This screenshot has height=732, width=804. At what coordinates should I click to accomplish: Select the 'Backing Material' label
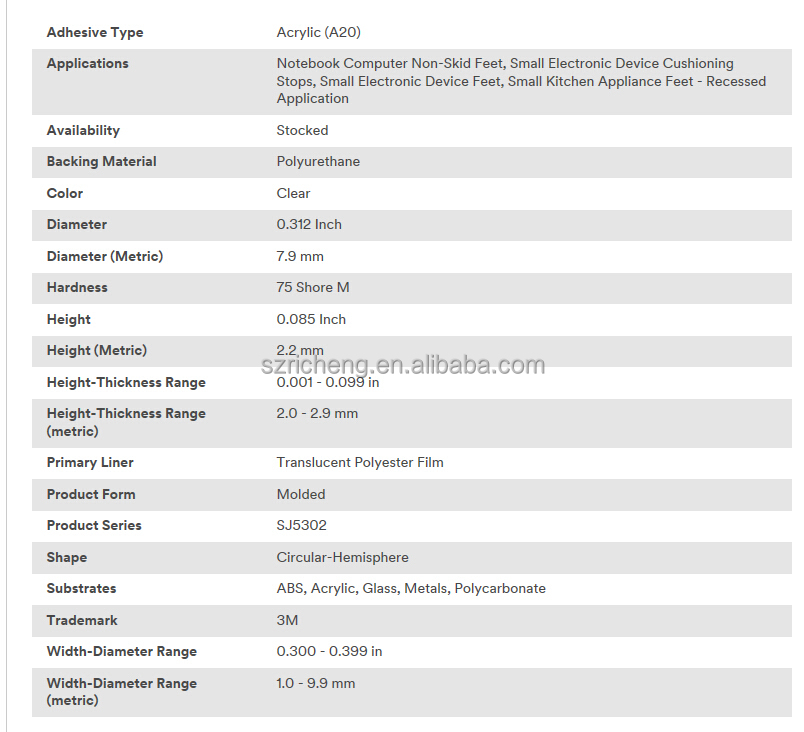click(102, 161)
